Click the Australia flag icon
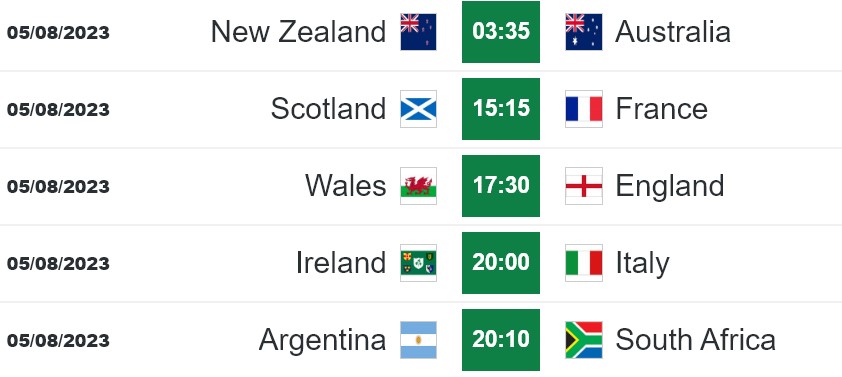 [x=584, y=32]
